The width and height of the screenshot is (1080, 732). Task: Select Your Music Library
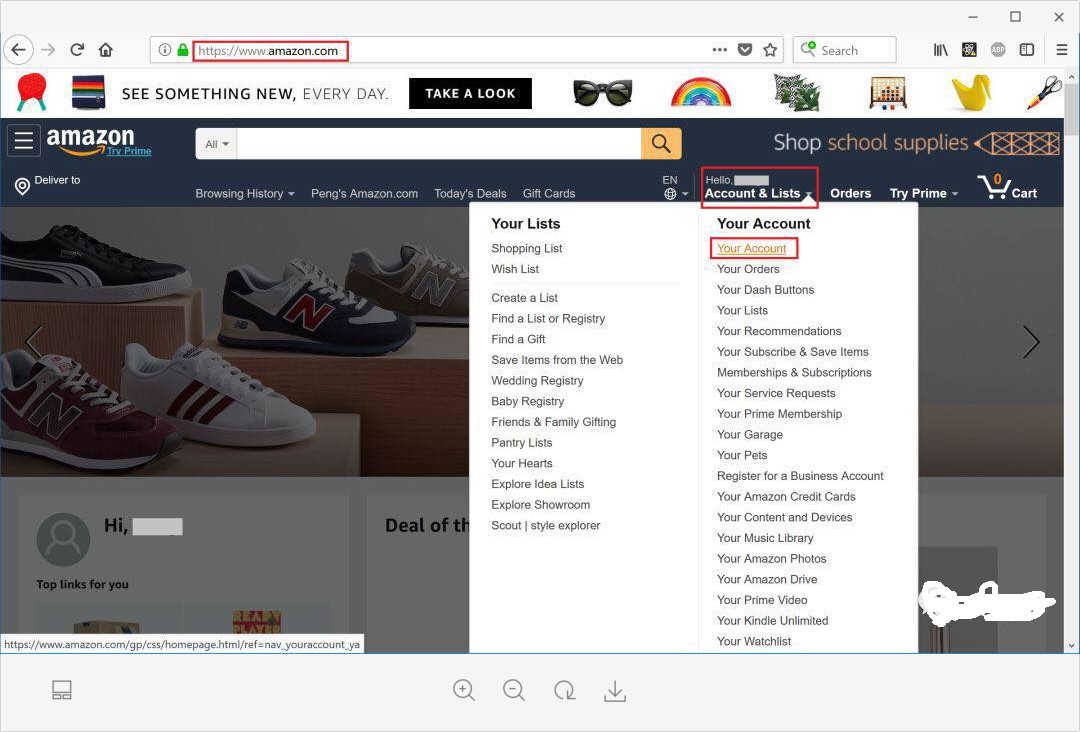point(765,538)
